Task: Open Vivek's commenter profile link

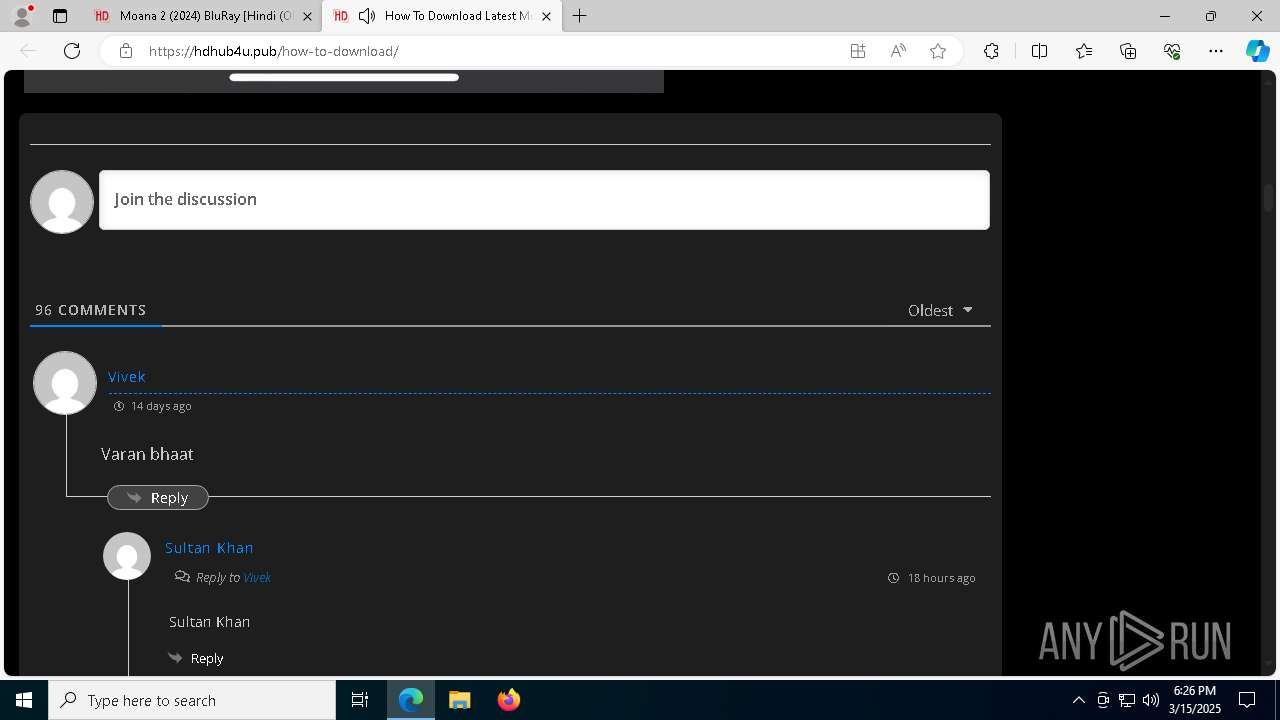Action: pyautogui.click(x=127, y=377)
